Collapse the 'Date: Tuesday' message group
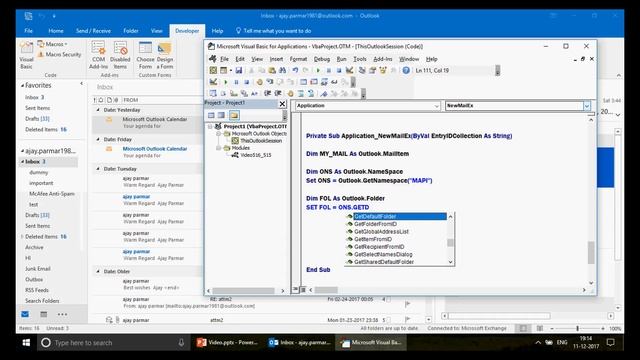This screenshot has width=640, height=360. 98,169
